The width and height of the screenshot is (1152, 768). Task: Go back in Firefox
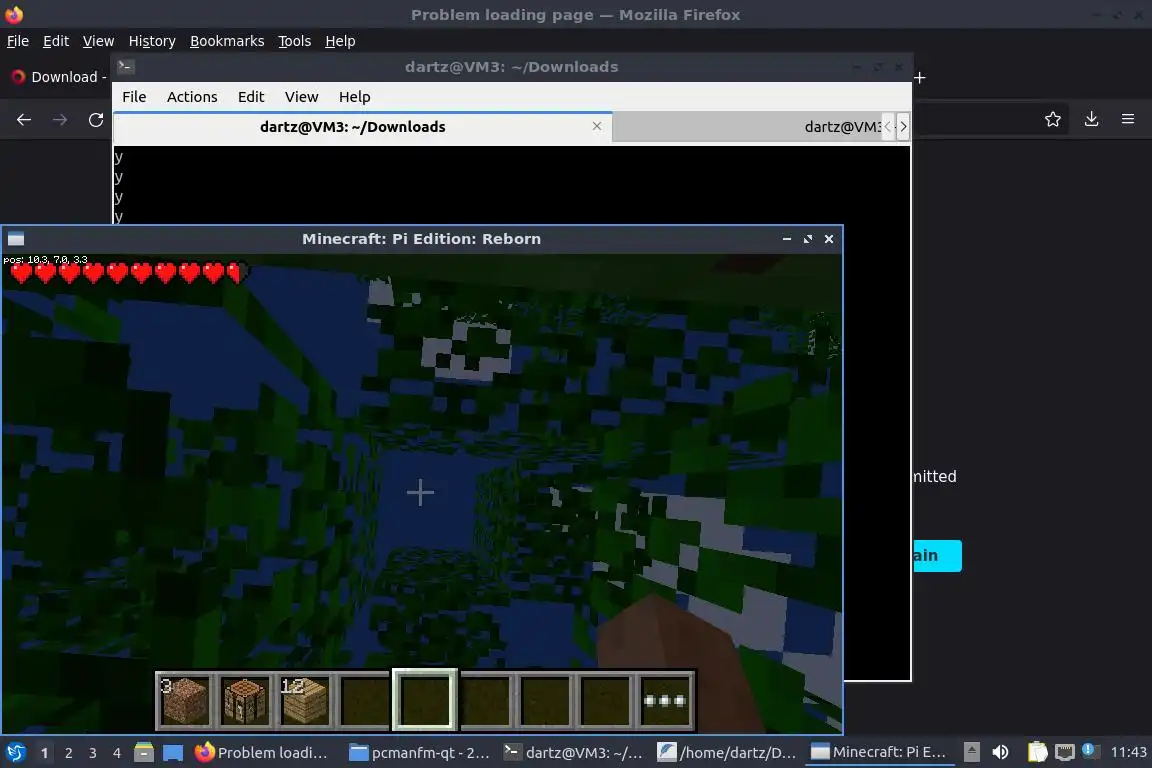24,120
